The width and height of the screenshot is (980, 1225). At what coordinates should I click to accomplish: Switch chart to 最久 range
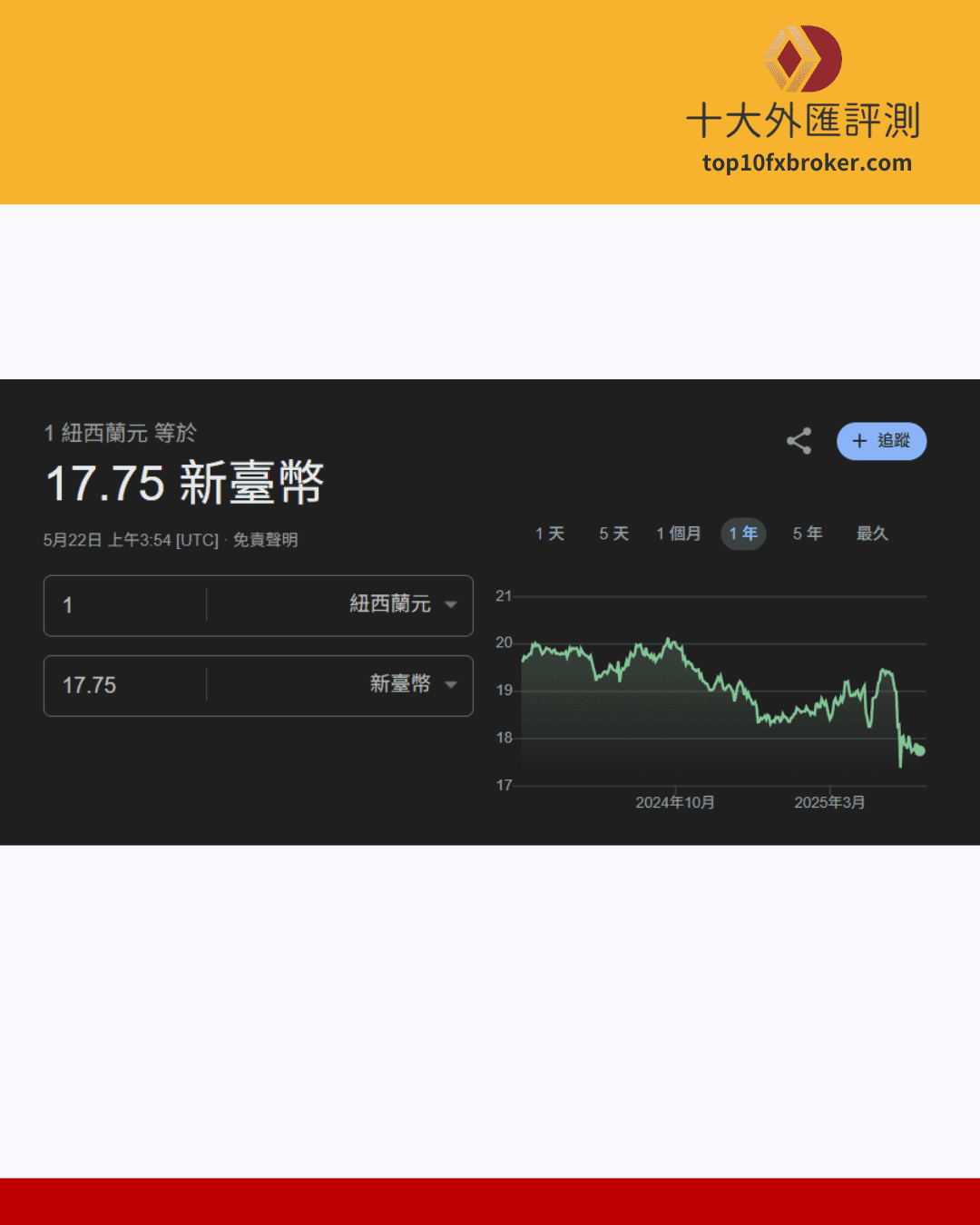click(x=872, y=534)
